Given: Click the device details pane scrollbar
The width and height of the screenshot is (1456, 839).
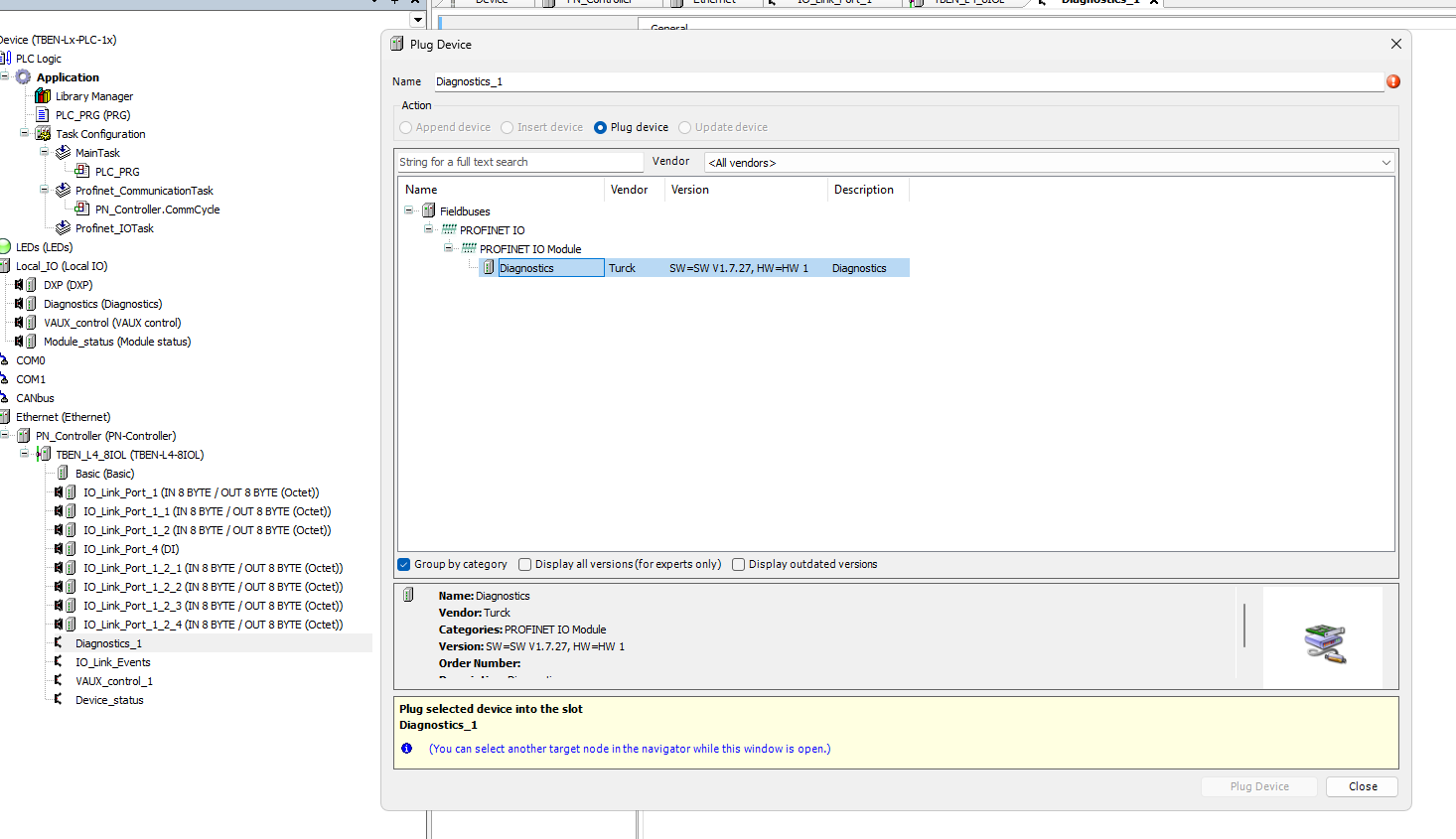Looking at the screenshot, I should click(x=1244, y=626).
